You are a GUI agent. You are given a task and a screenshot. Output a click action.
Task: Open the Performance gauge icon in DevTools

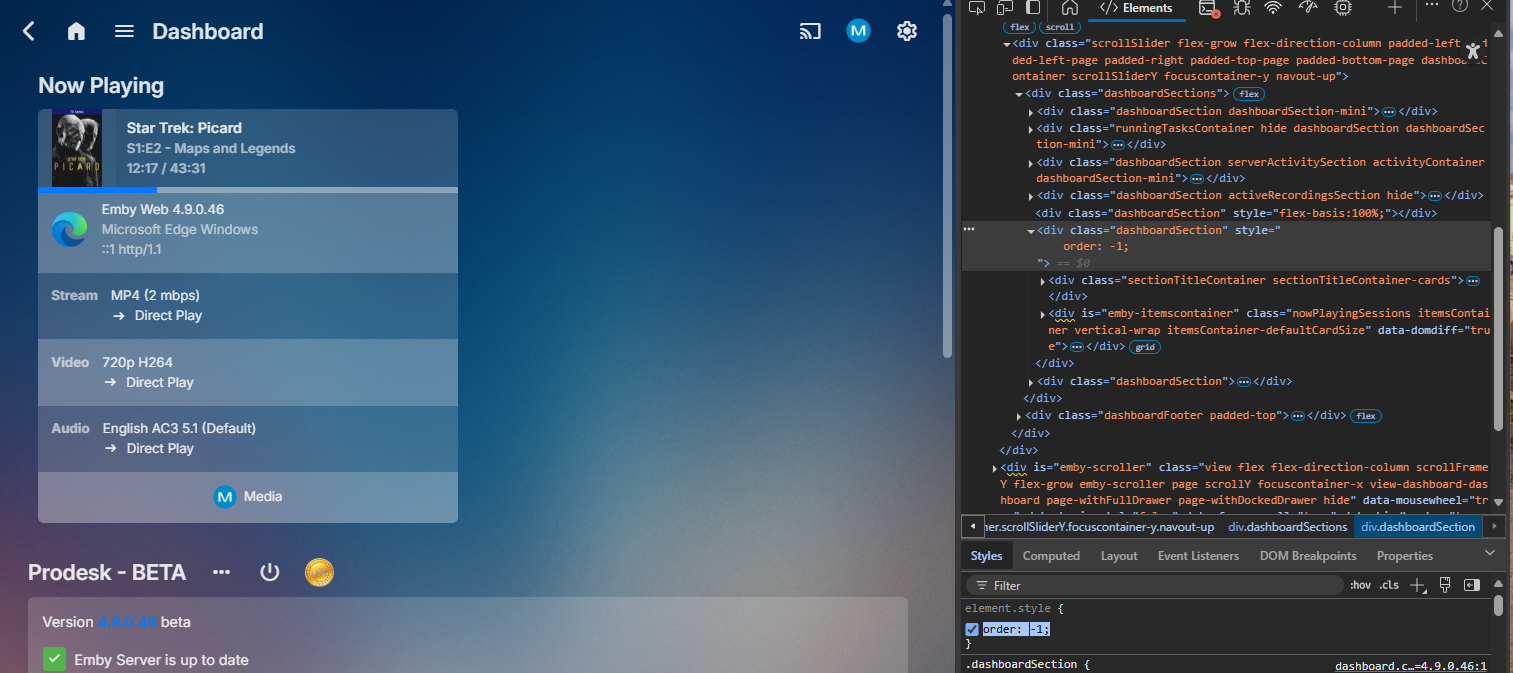[1309, 8]
